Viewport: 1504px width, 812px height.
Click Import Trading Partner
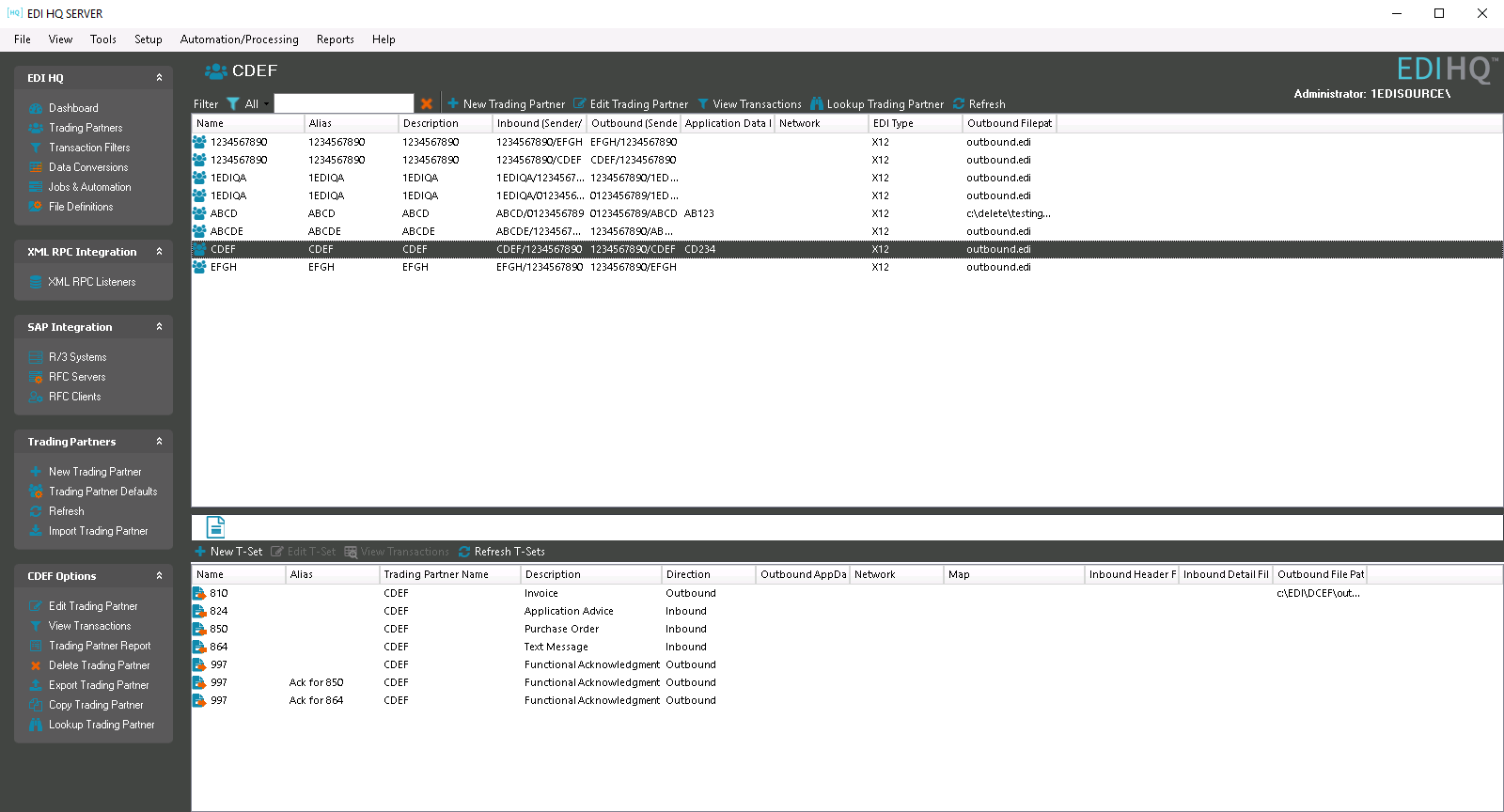coord(99,531)
